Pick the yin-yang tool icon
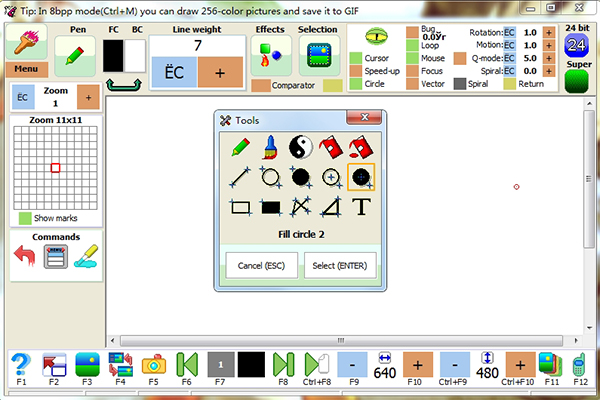600x400 pixels. 301,148
